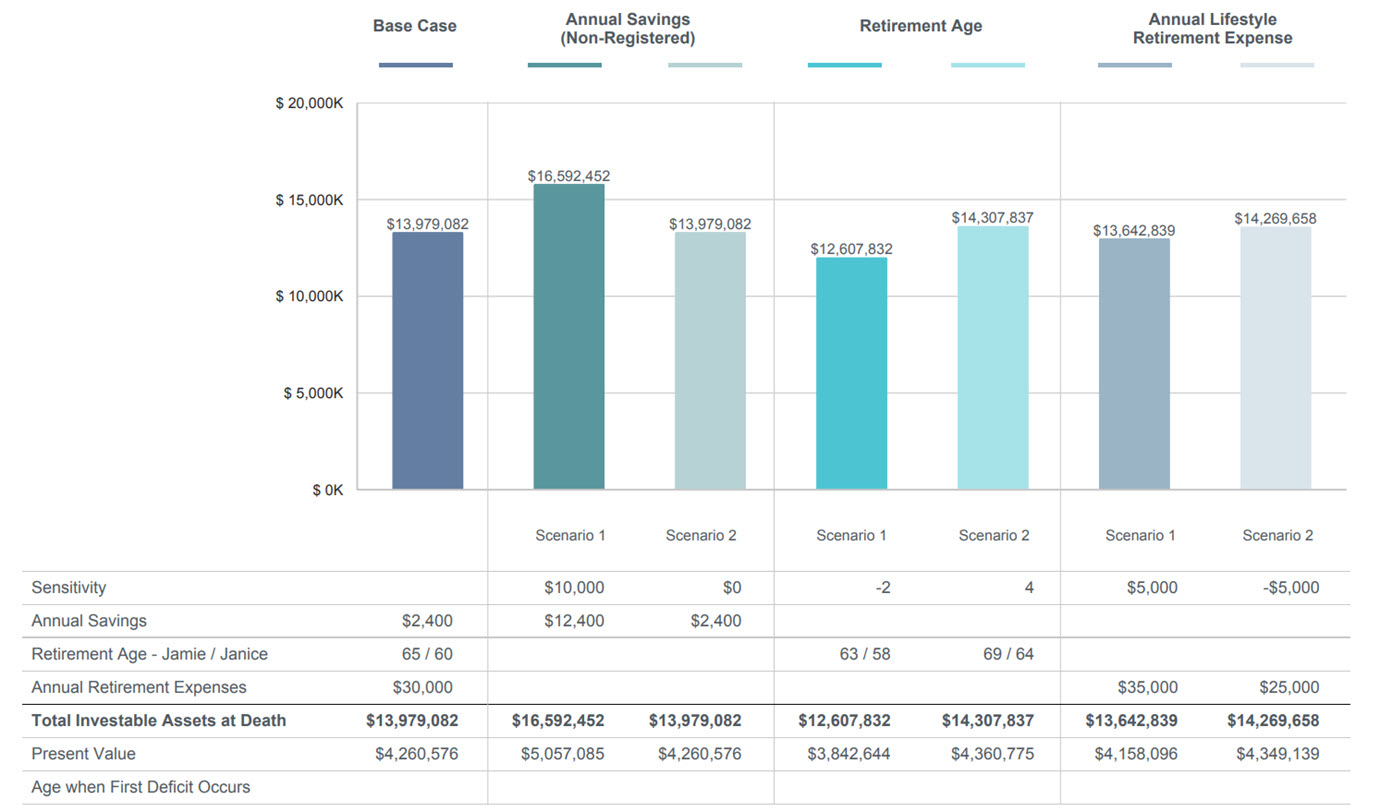Click the $4,158,096 present value cell
This screenshot has height=812, width=1380.
1137,754
